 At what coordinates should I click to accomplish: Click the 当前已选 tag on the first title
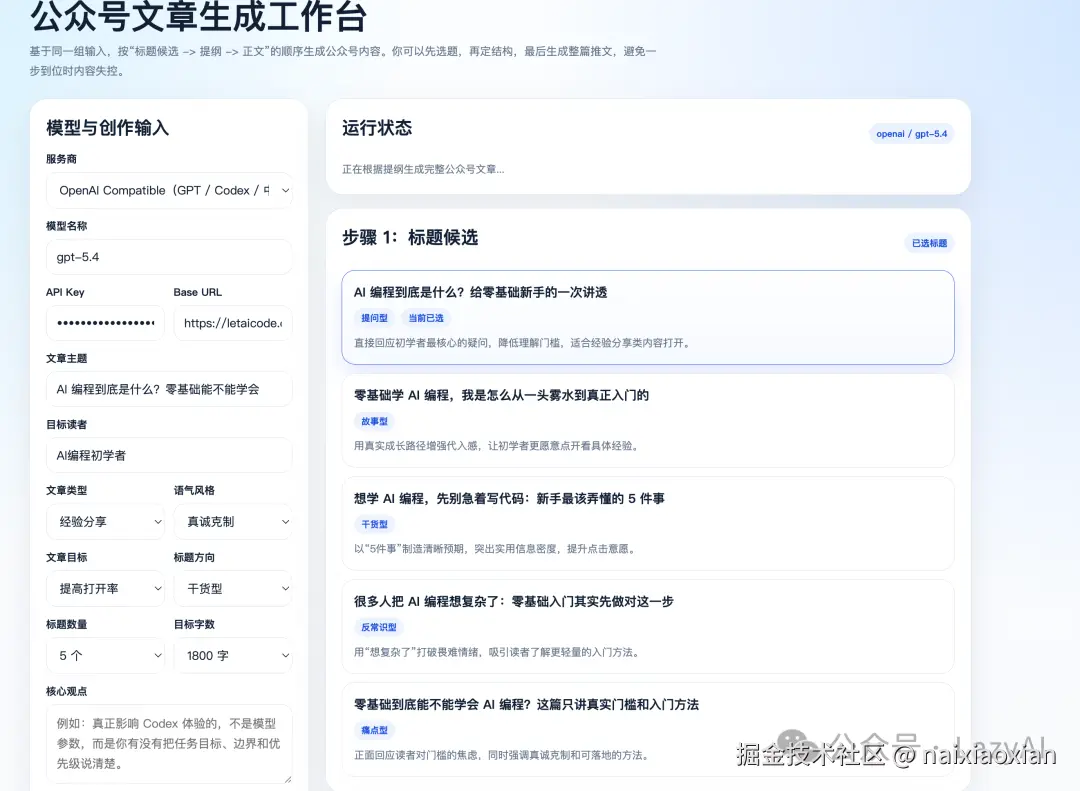click(425, 318)
